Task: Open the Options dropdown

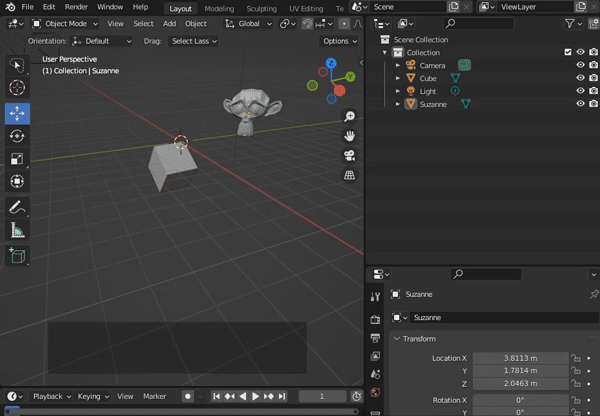Action: pos(339,41)
